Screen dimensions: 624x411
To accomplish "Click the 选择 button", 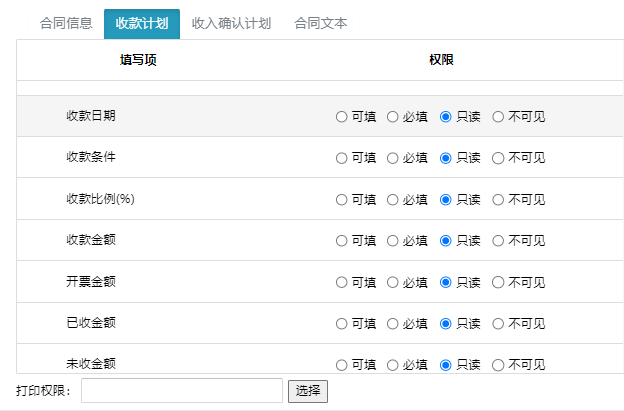I will click(308, 391).
